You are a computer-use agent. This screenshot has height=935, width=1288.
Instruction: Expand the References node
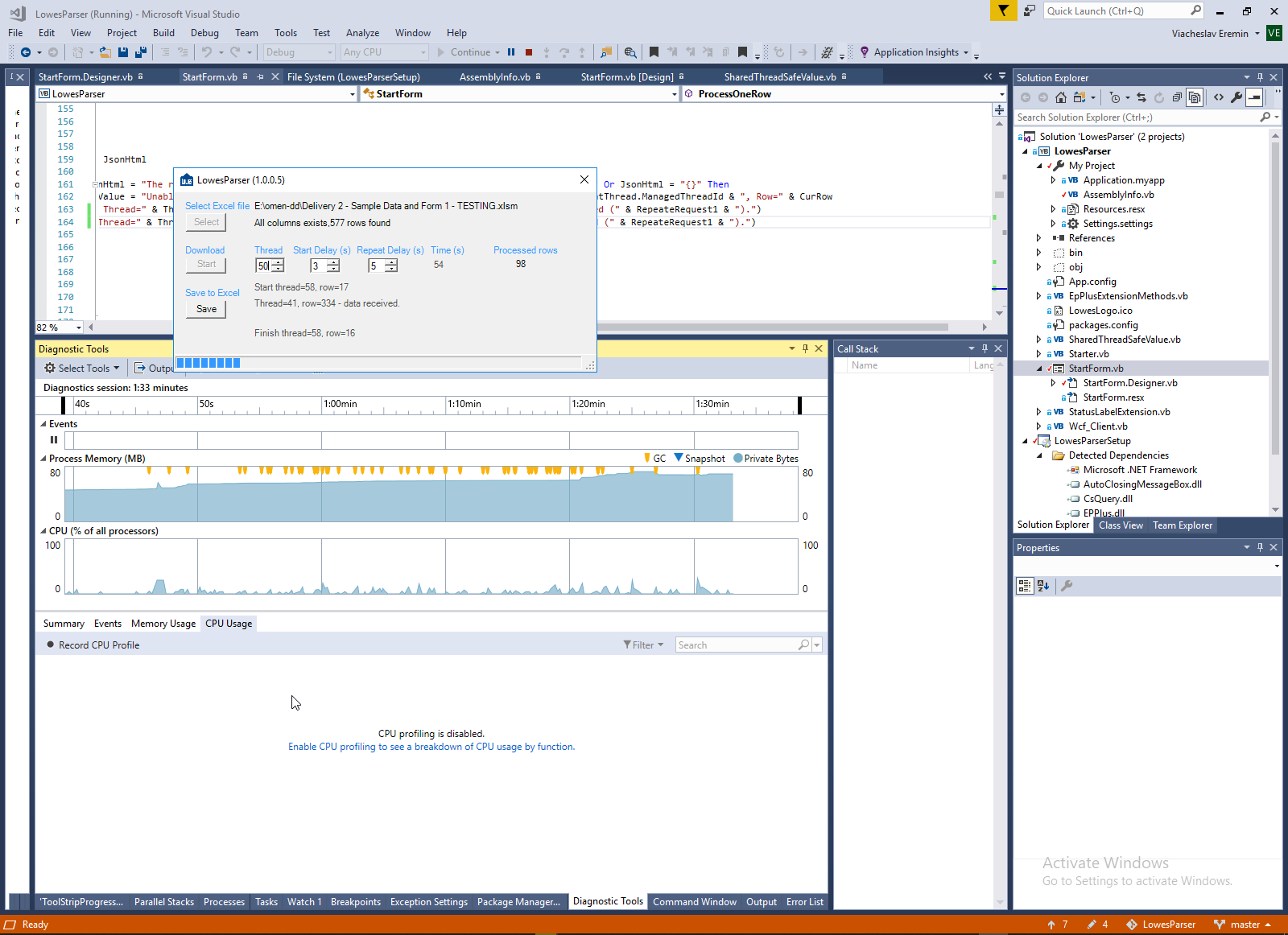pos(1039,238)
